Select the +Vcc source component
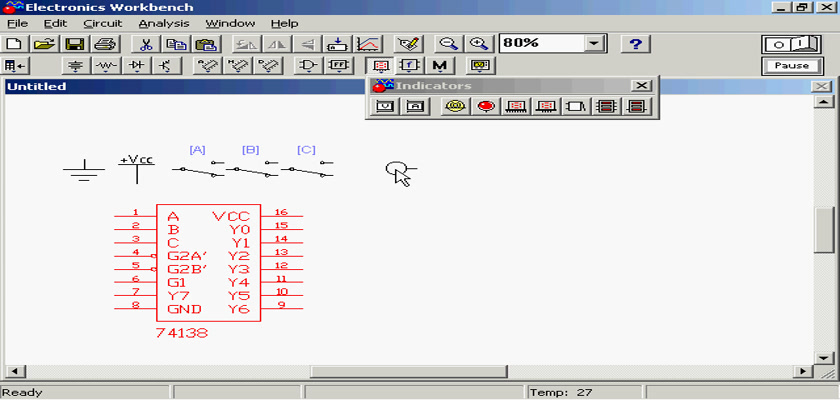This screenshot has height=400, width=840. point(137,169)
